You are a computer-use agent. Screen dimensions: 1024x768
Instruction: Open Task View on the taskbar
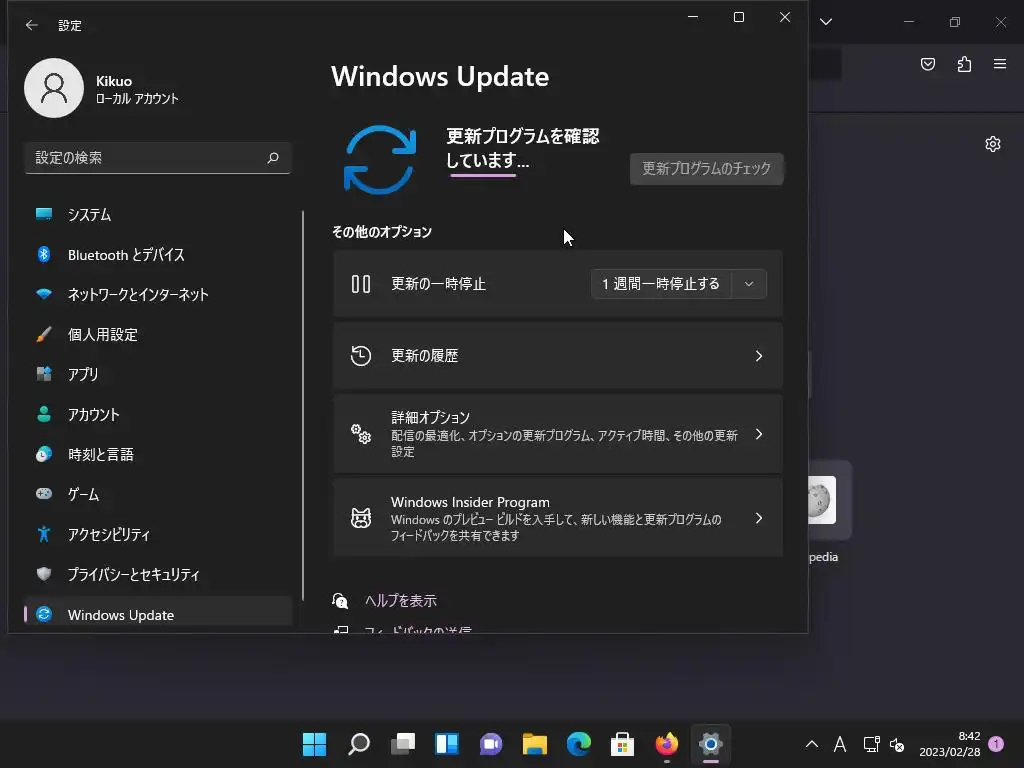pyautogui.click(x=403, y=744)
